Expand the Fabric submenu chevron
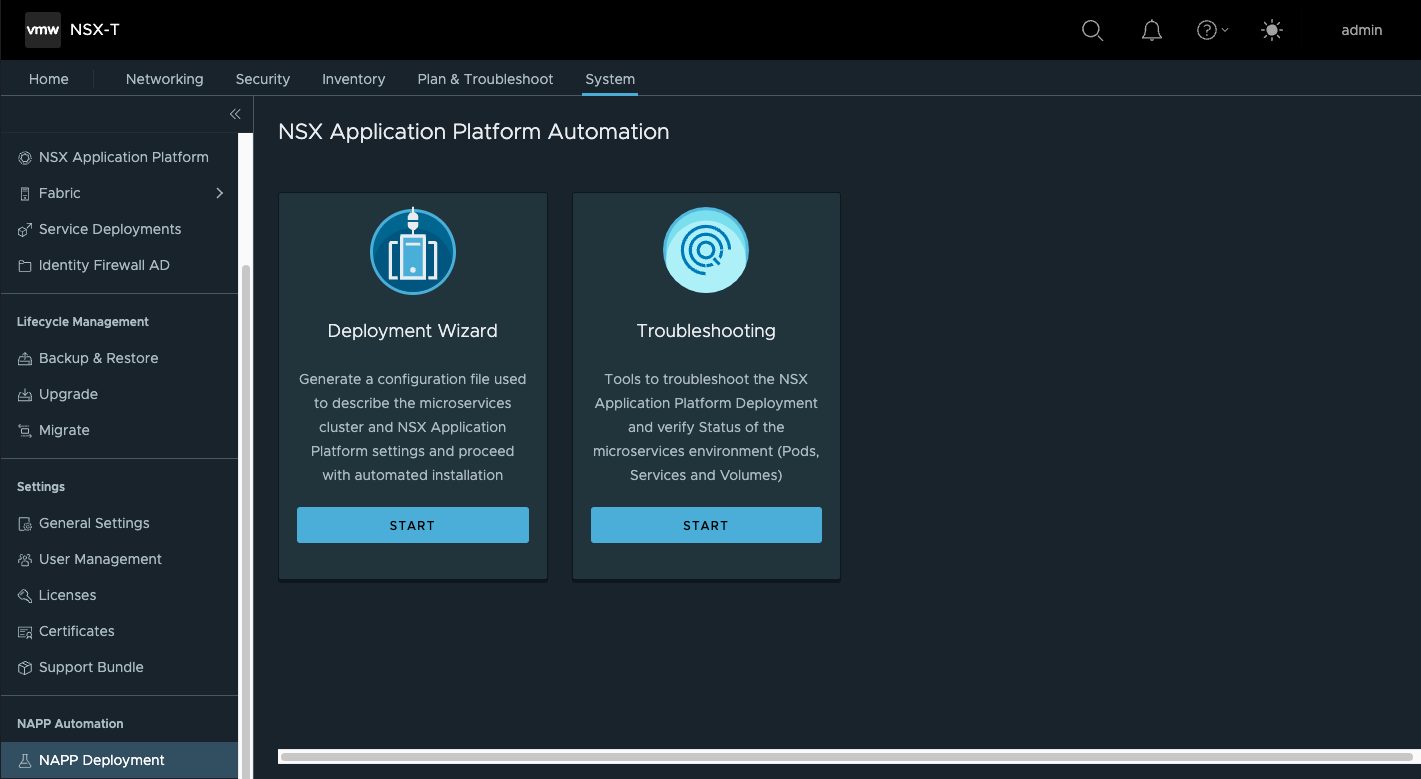The image size is (1421, 779). point(220,193)
